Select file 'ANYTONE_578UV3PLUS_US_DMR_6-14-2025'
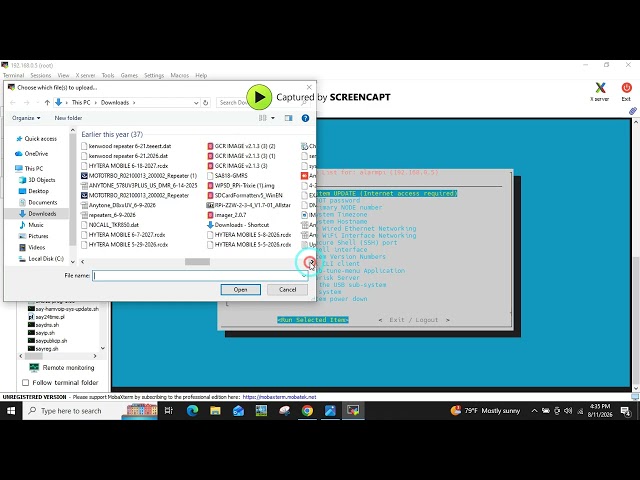The width and height of the screenshot is (640, 480). click(x=139, y=185)
